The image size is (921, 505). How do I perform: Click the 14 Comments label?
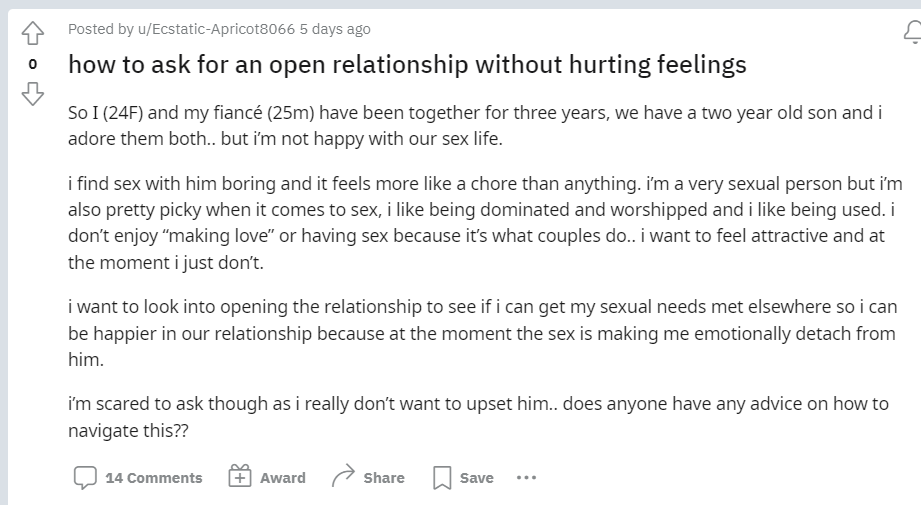click(154, 478)
